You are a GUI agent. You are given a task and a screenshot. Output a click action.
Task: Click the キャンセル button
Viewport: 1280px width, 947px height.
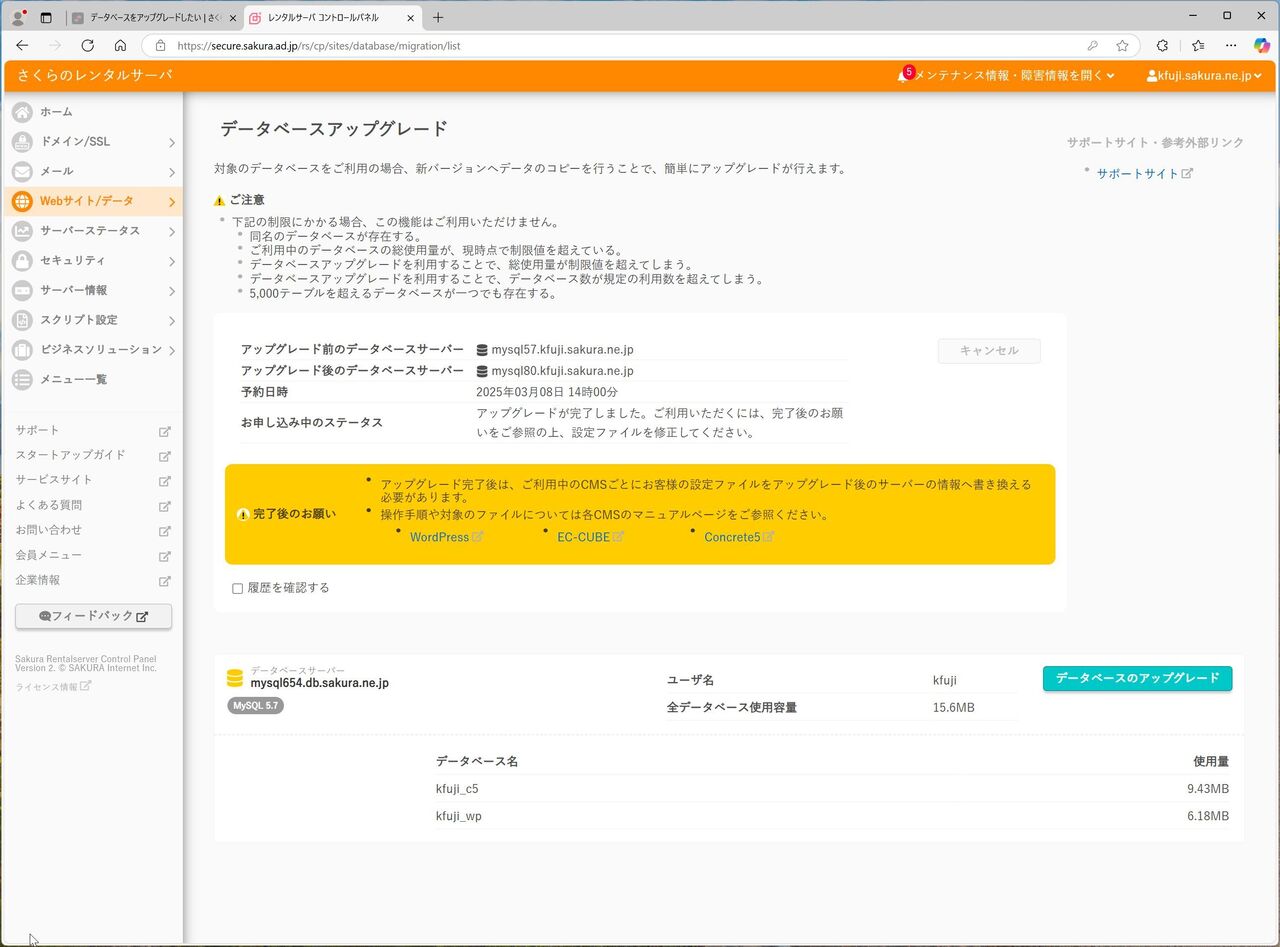coord(989,351)
